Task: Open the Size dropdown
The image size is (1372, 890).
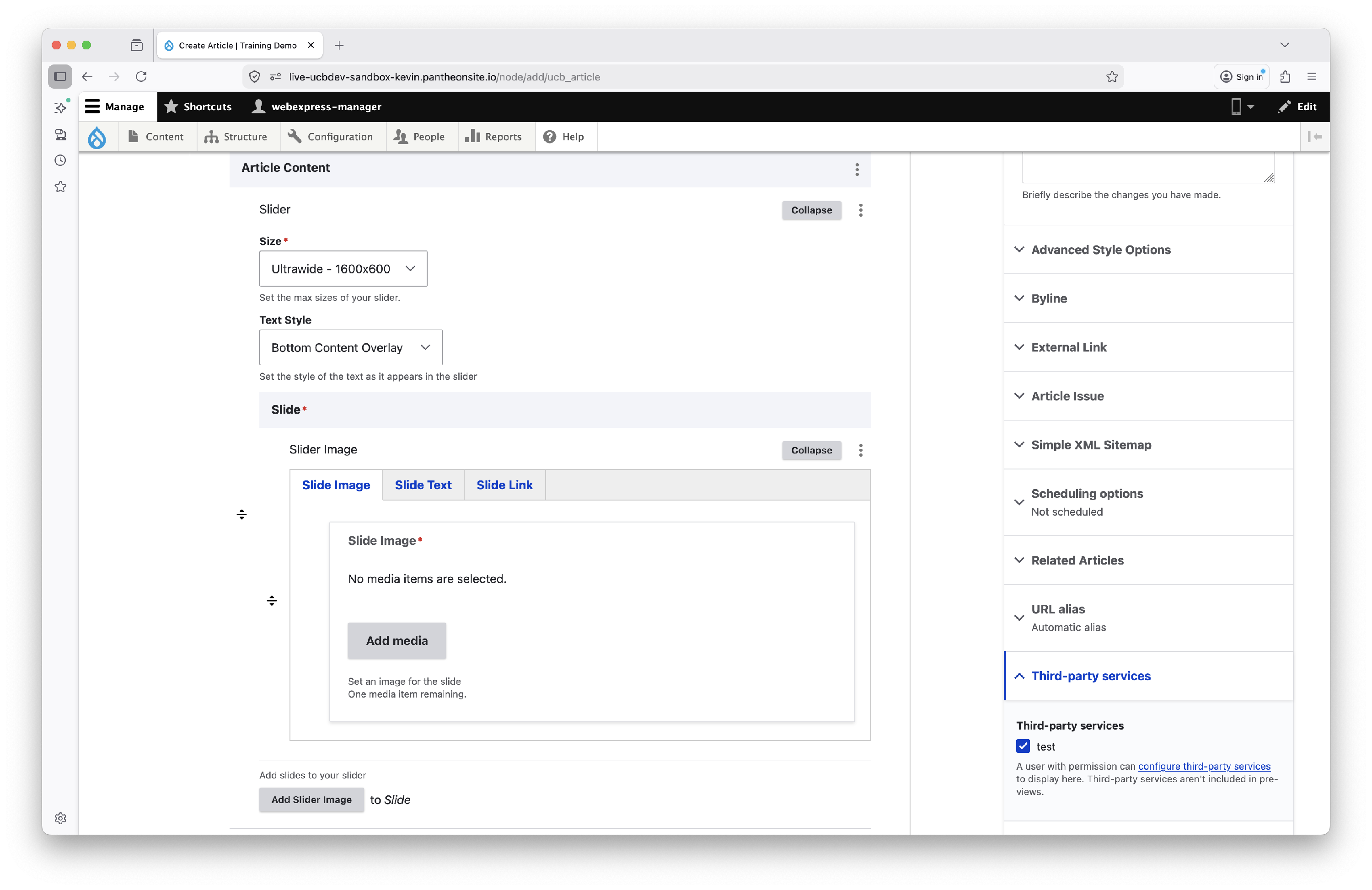Action: pos(343,268)
